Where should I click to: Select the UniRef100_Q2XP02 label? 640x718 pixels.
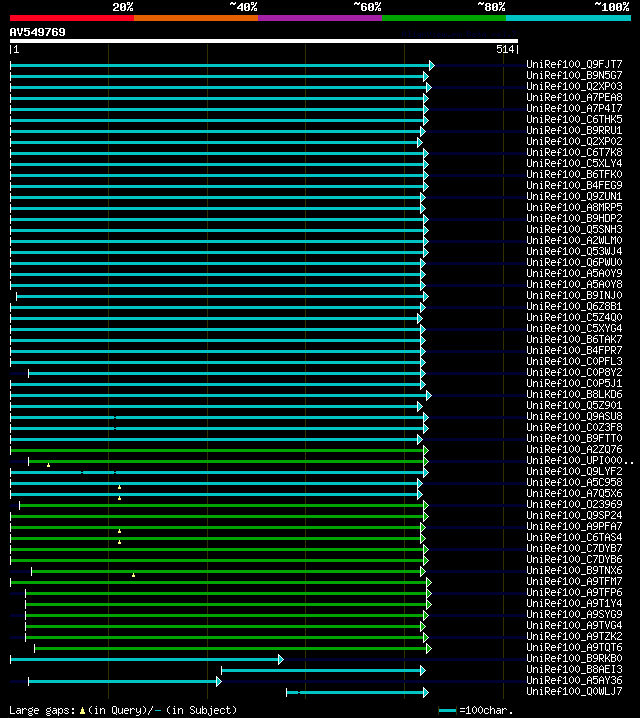pos(574,141)
